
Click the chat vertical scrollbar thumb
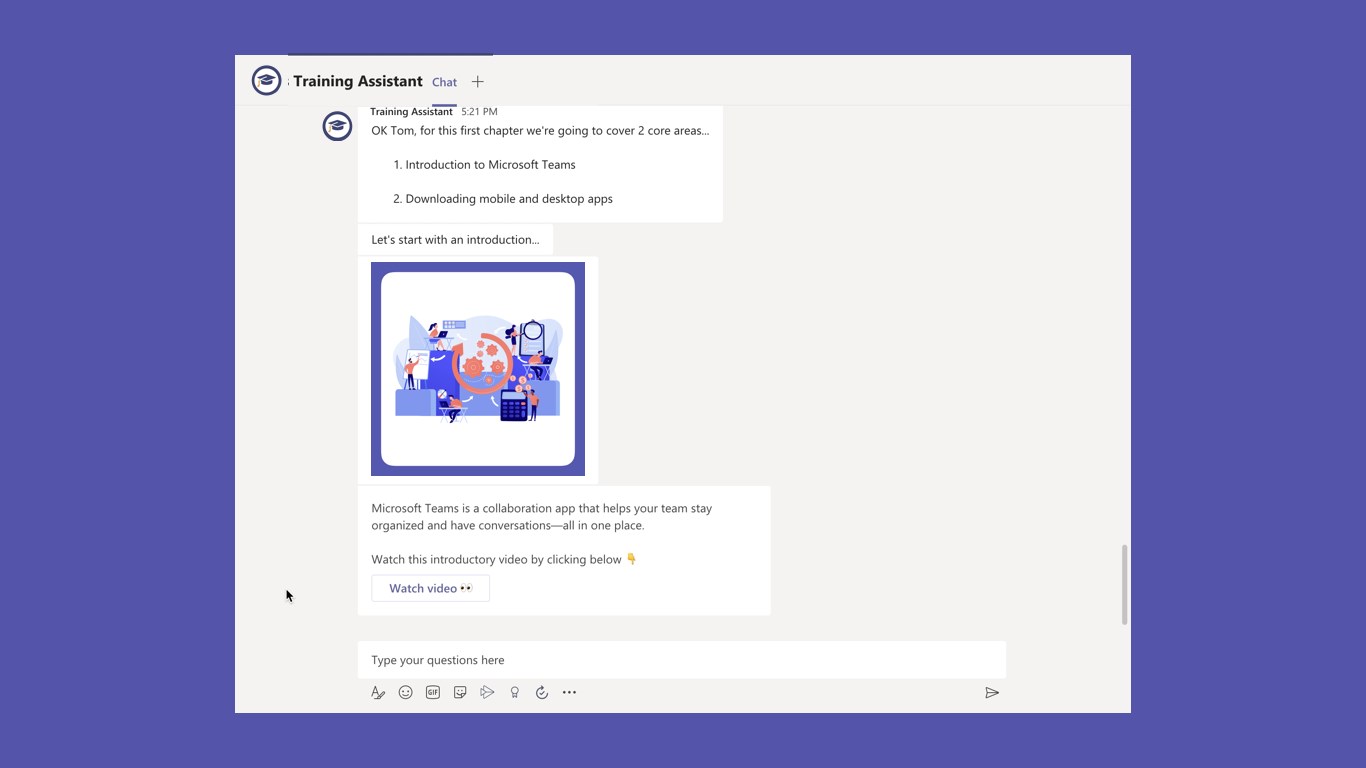click(1124, 585)
